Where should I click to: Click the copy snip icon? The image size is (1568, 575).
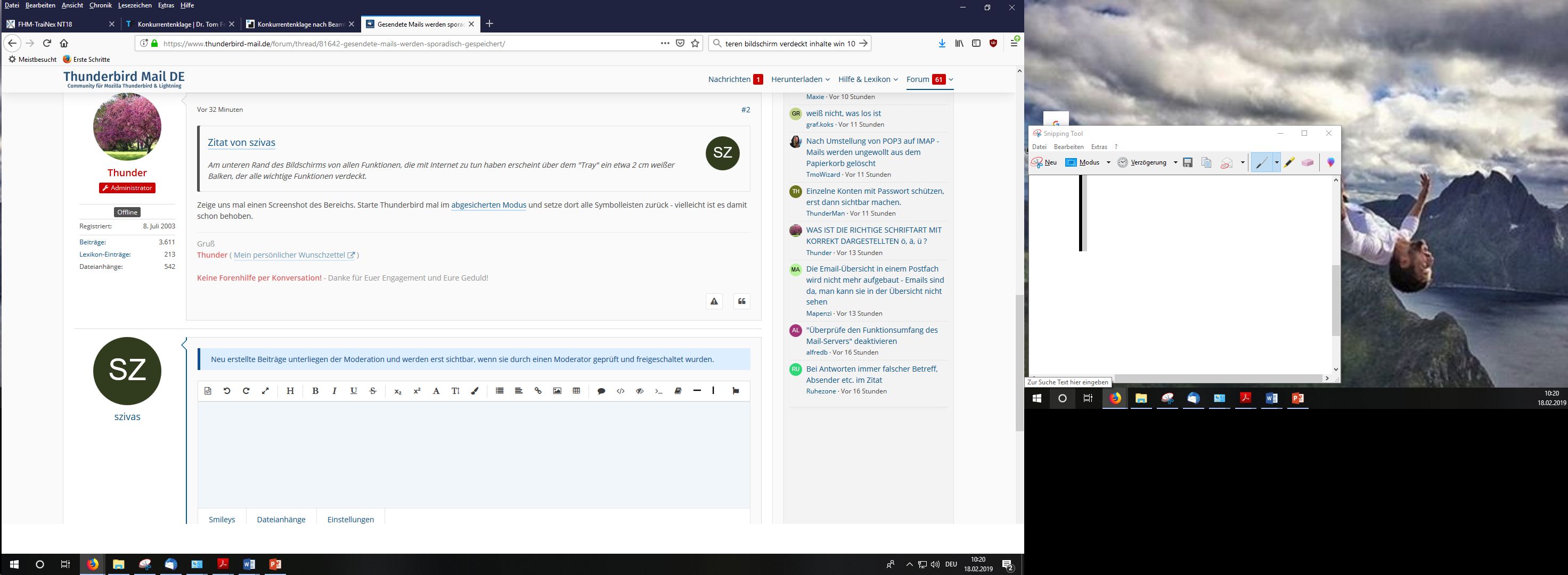click(x=1206, y=162)
